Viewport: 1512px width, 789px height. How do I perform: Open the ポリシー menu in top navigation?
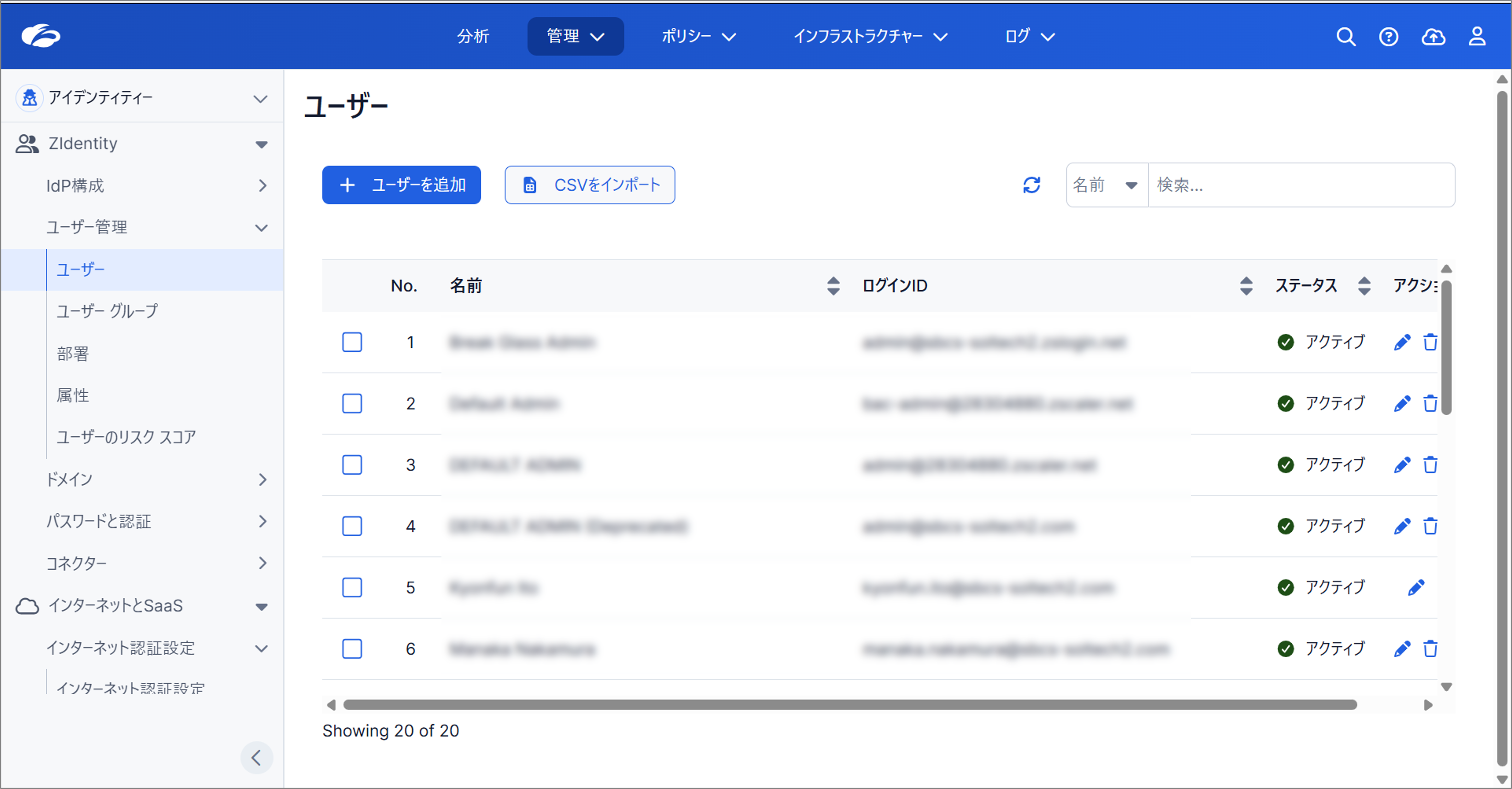[x=698, y=36]
